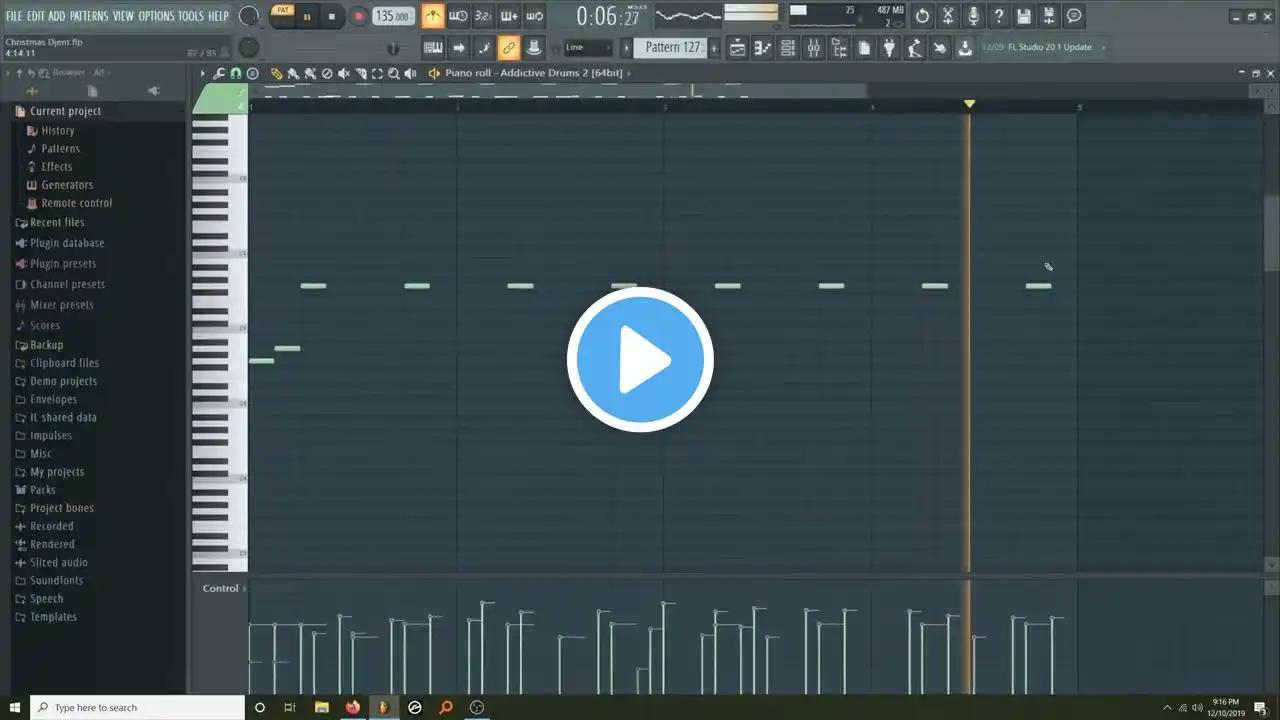Expand the My projects folder
This screenshot has width=1280, height=720.
tap(57, 472)
